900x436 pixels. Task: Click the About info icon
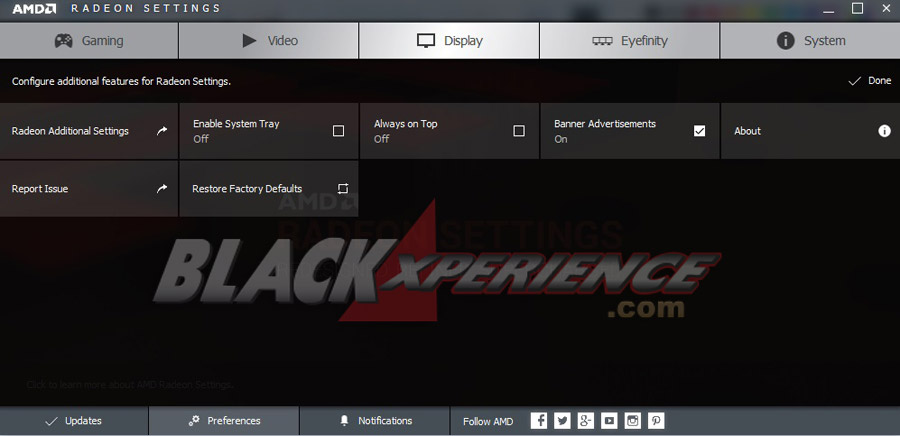885,131
